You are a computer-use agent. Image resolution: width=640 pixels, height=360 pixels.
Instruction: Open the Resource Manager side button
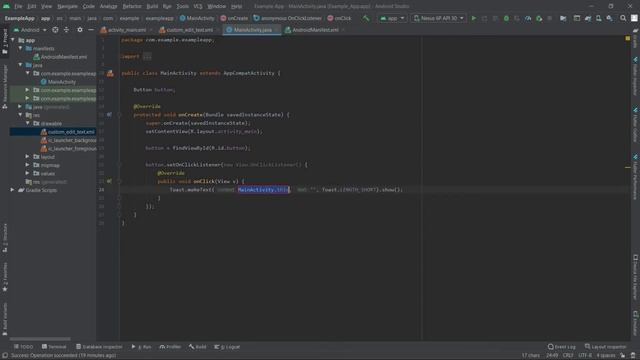(5, 87)
